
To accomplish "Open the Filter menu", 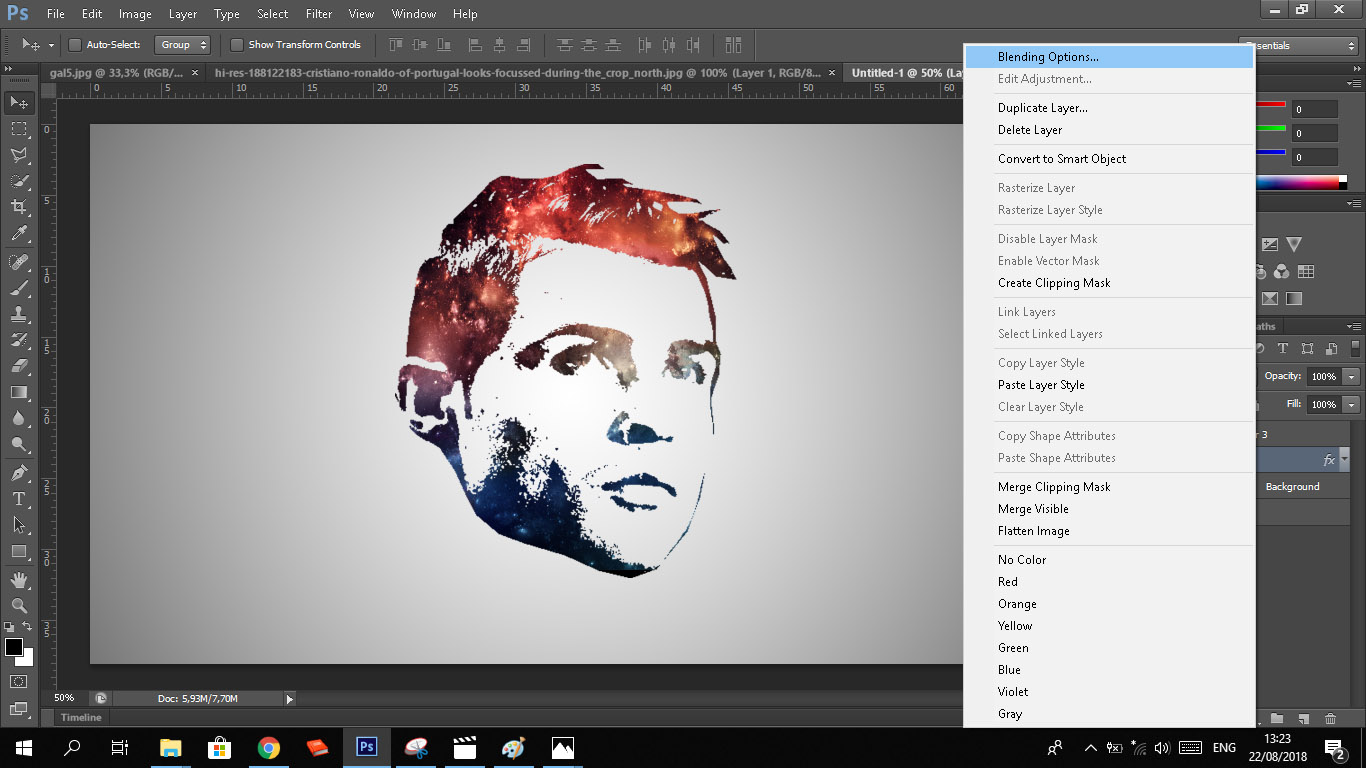I will pyautogui.click(x=319, y=14).
